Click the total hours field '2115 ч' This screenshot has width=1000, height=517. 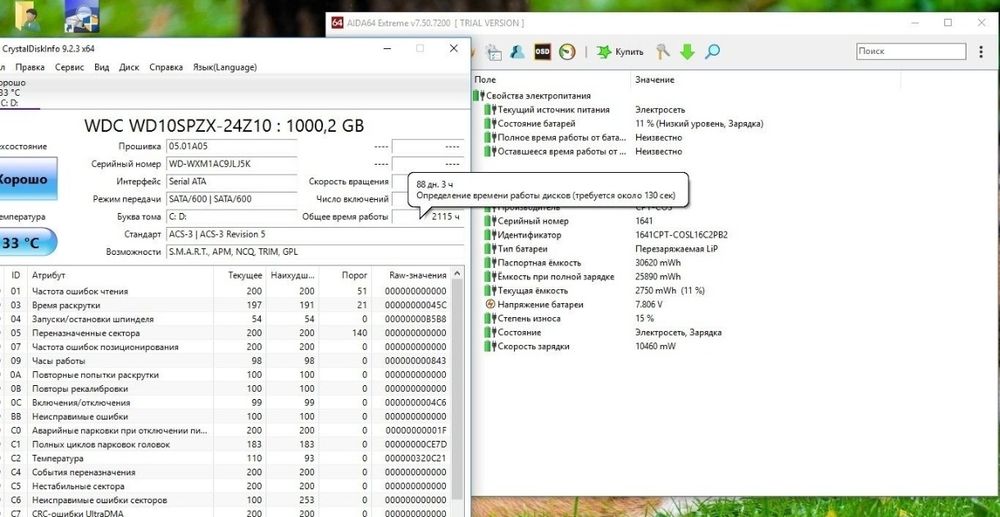coord(427,217)
